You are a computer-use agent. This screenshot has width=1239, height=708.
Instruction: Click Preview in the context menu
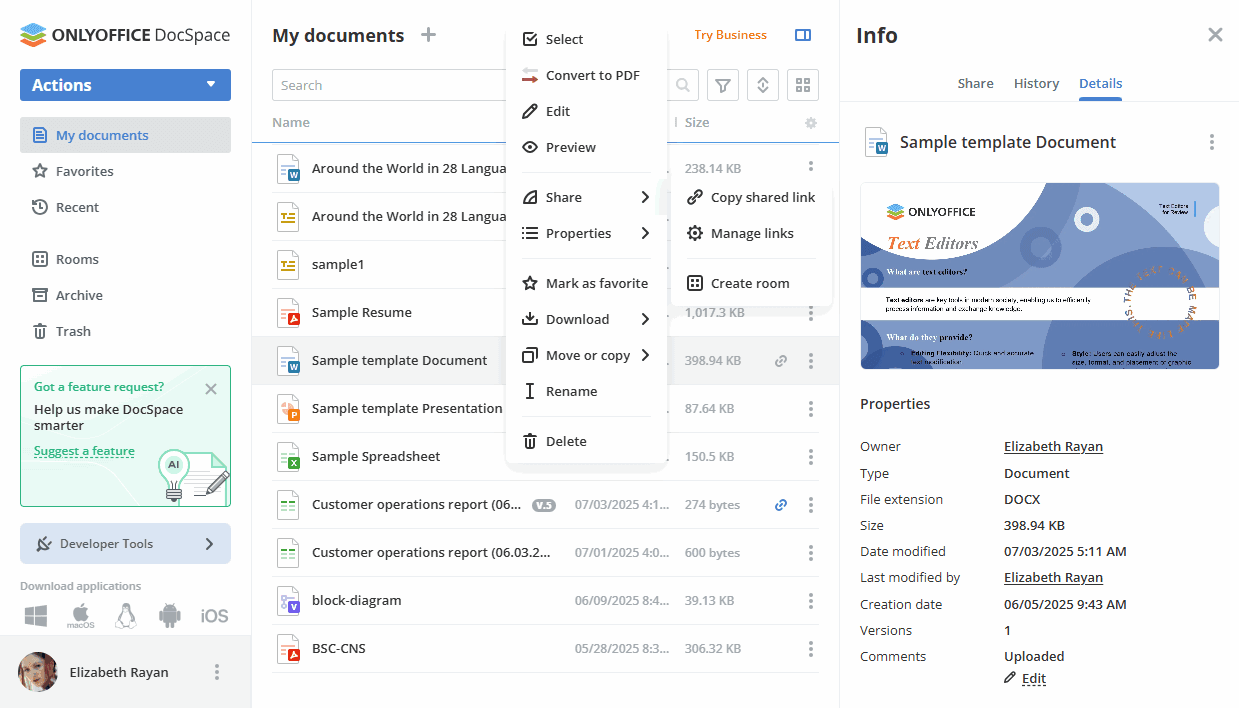tap(586, 147)
